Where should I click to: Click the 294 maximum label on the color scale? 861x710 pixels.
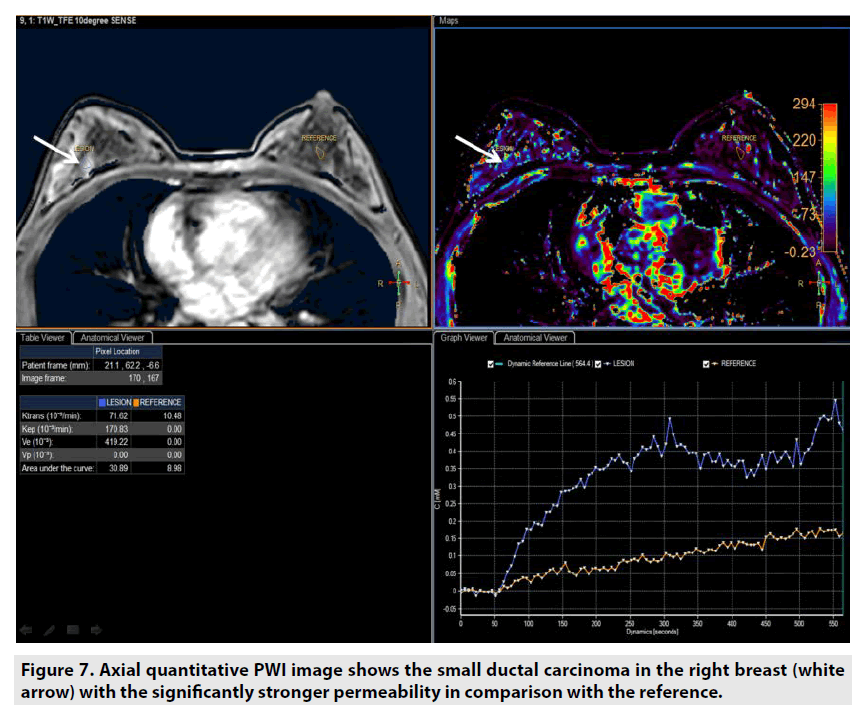point(804,103)
